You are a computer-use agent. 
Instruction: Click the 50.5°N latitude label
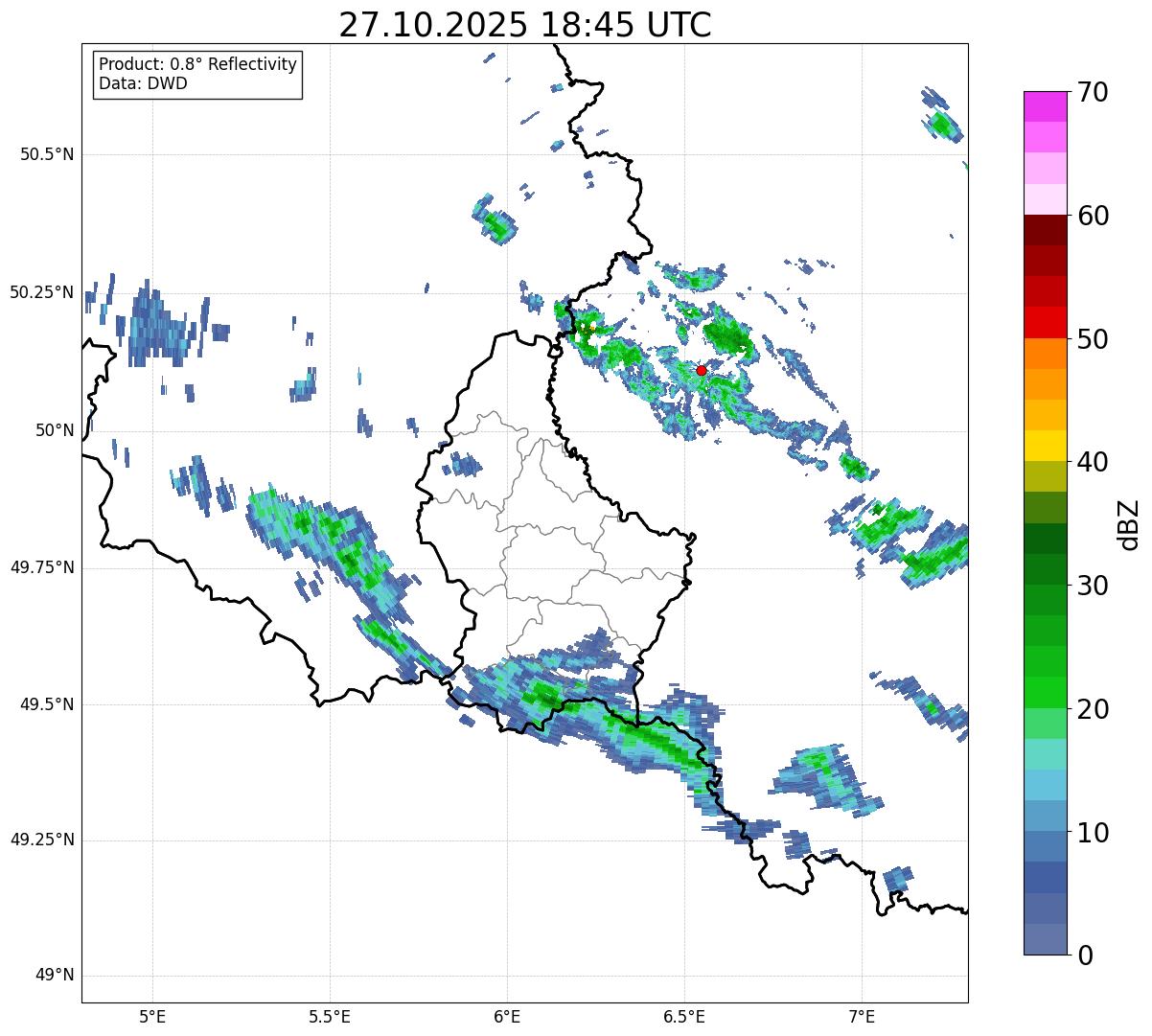click(47, 154)
